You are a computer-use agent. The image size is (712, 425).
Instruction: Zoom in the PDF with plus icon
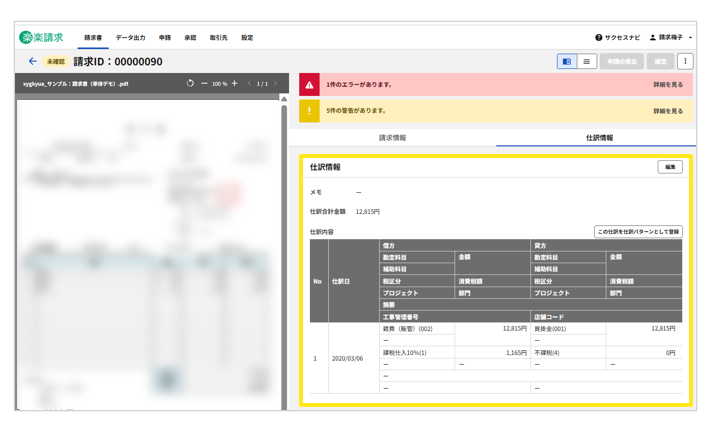[x=235, y=84]
